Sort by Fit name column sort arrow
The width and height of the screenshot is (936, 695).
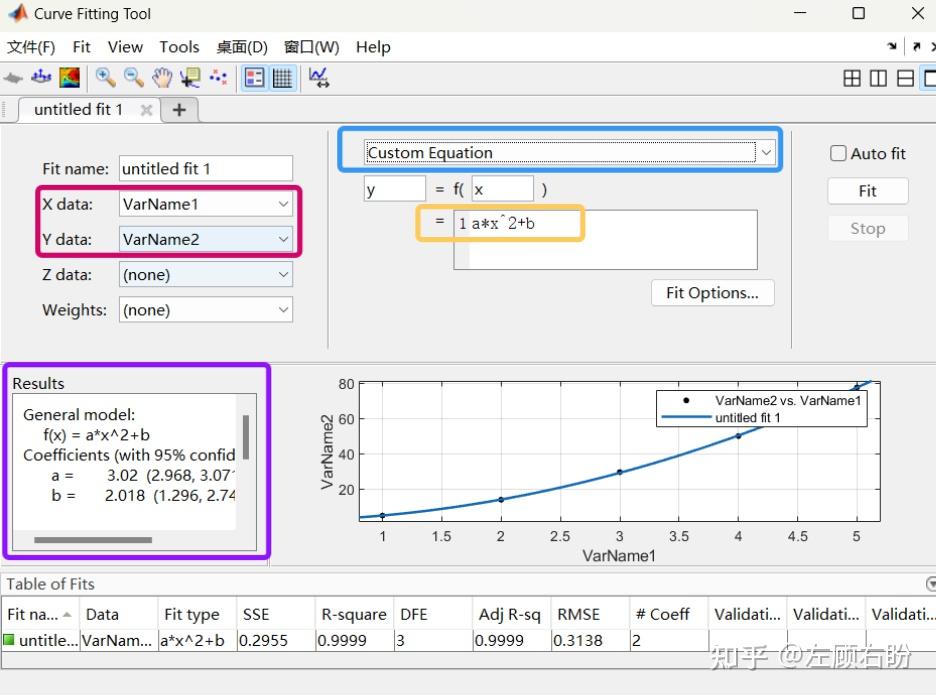[x=67, y=614]
